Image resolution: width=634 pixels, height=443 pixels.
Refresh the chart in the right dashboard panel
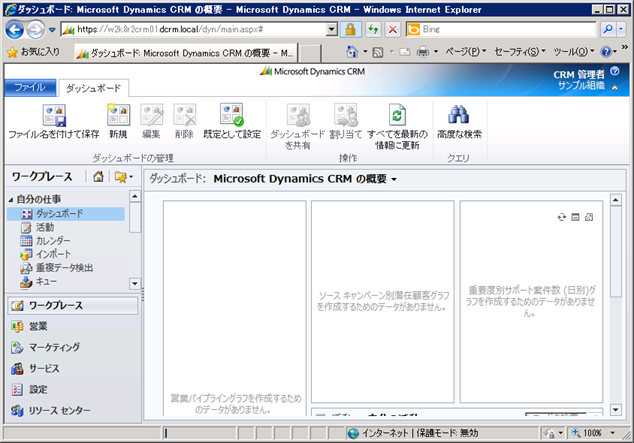click(562, 217)
